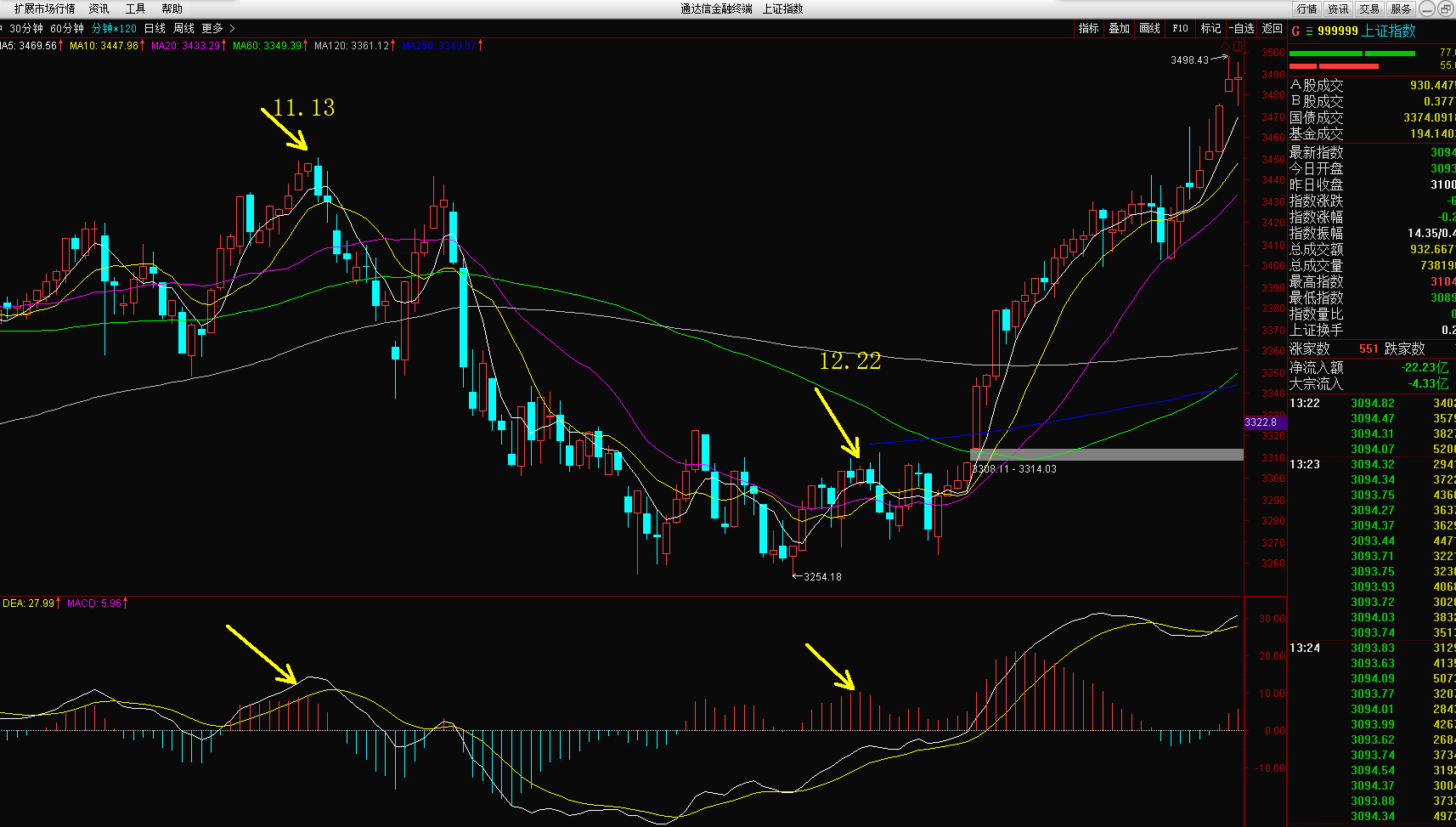Click the restore window icon at top right
Screen dimensions: 1456x827
(x=1445, y=8)
